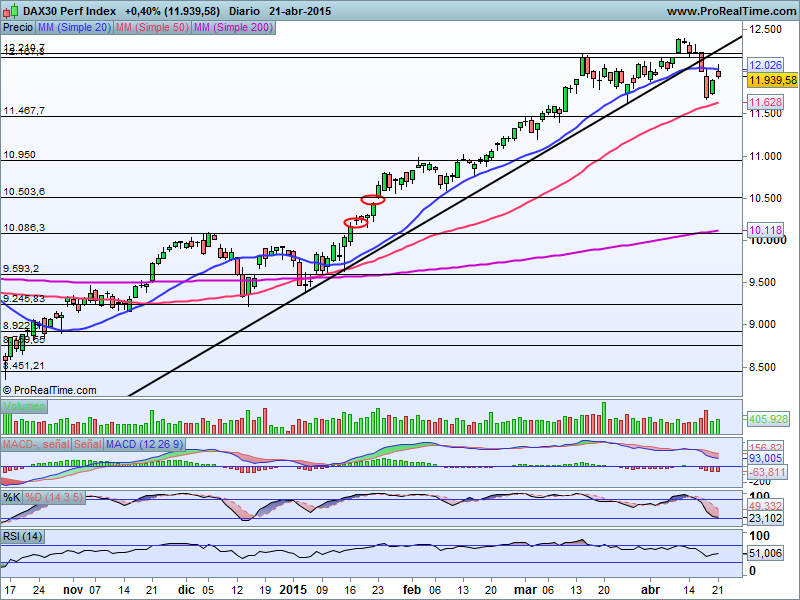800x600 pixels.
Task: Click the feb month marker on time axis
Action: tap(412, 590)
